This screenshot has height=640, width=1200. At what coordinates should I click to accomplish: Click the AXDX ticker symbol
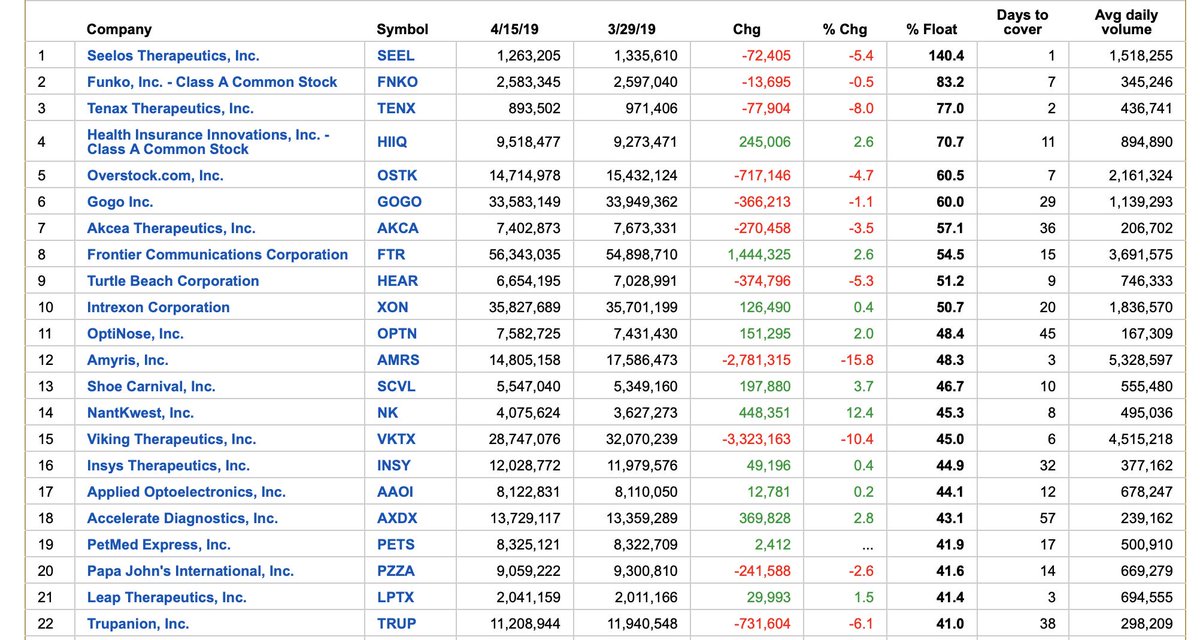[397, 518]
